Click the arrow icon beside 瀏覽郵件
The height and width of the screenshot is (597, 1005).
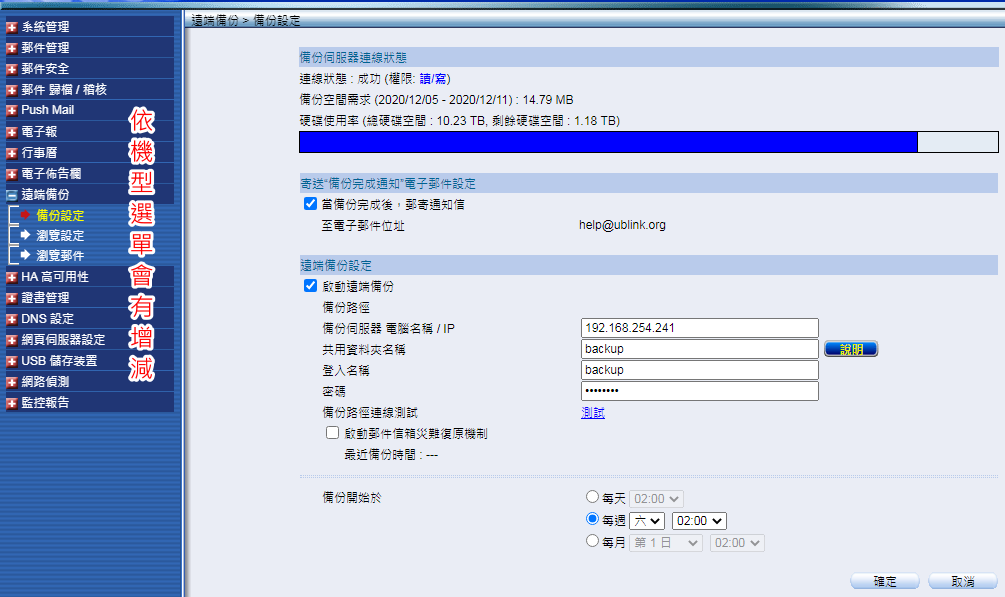25,256
